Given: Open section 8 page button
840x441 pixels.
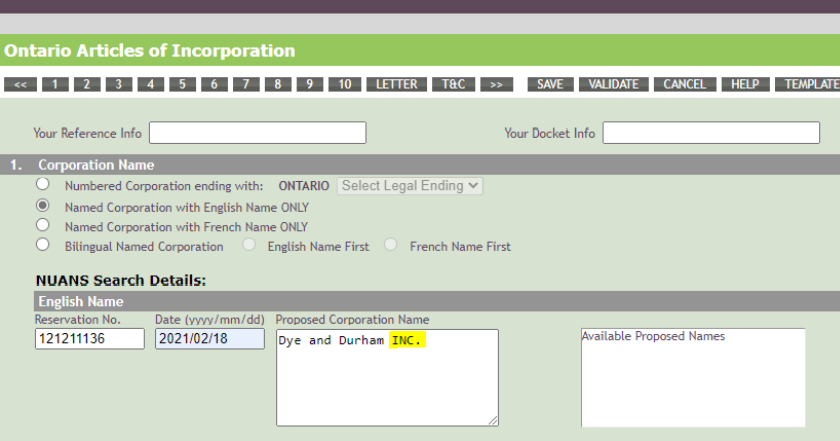Looking at the screenshot, I should pyautogui.click(x=278, y=85).
